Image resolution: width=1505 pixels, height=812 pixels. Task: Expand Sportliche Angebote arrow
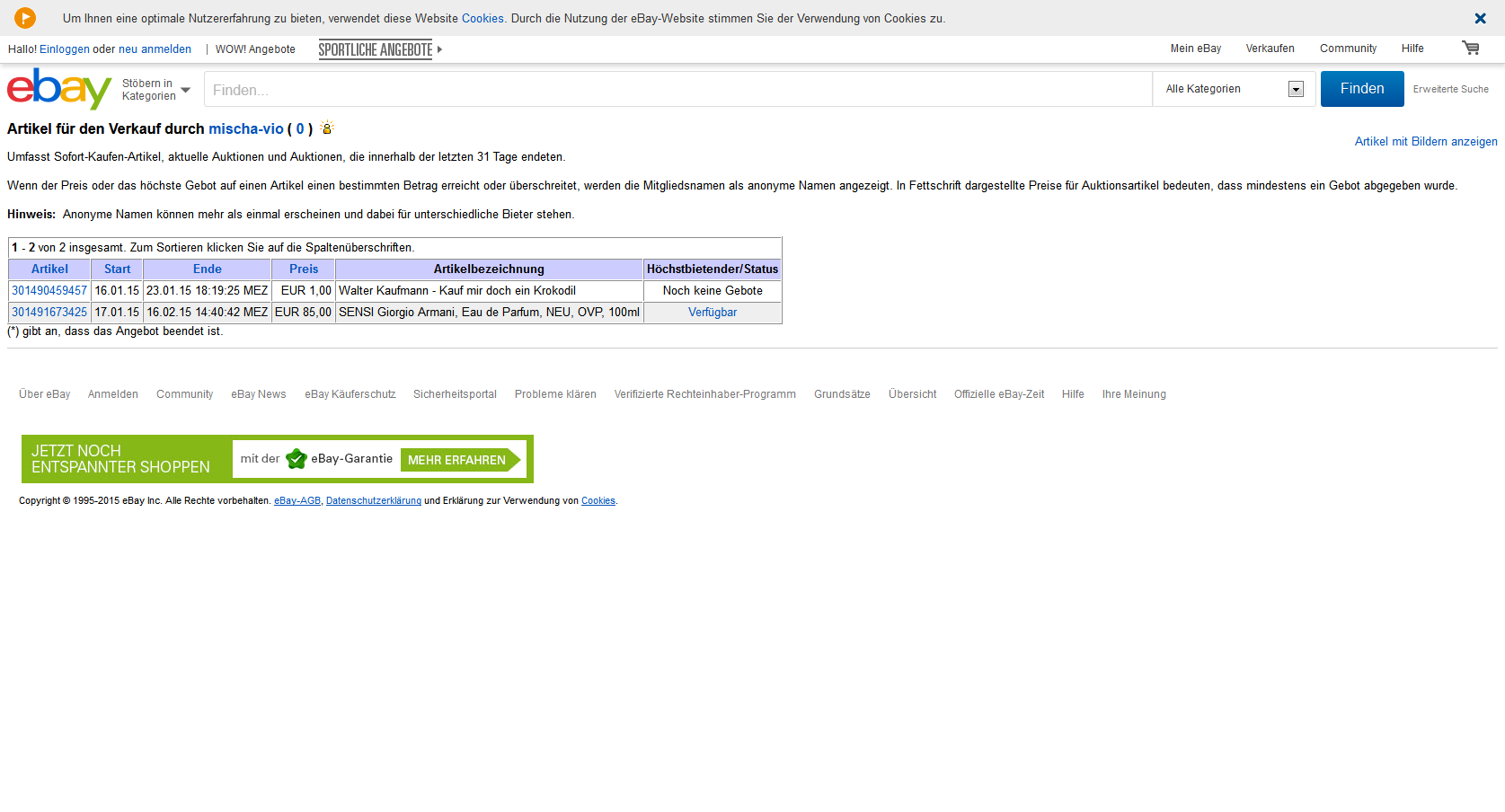(439, 49)
